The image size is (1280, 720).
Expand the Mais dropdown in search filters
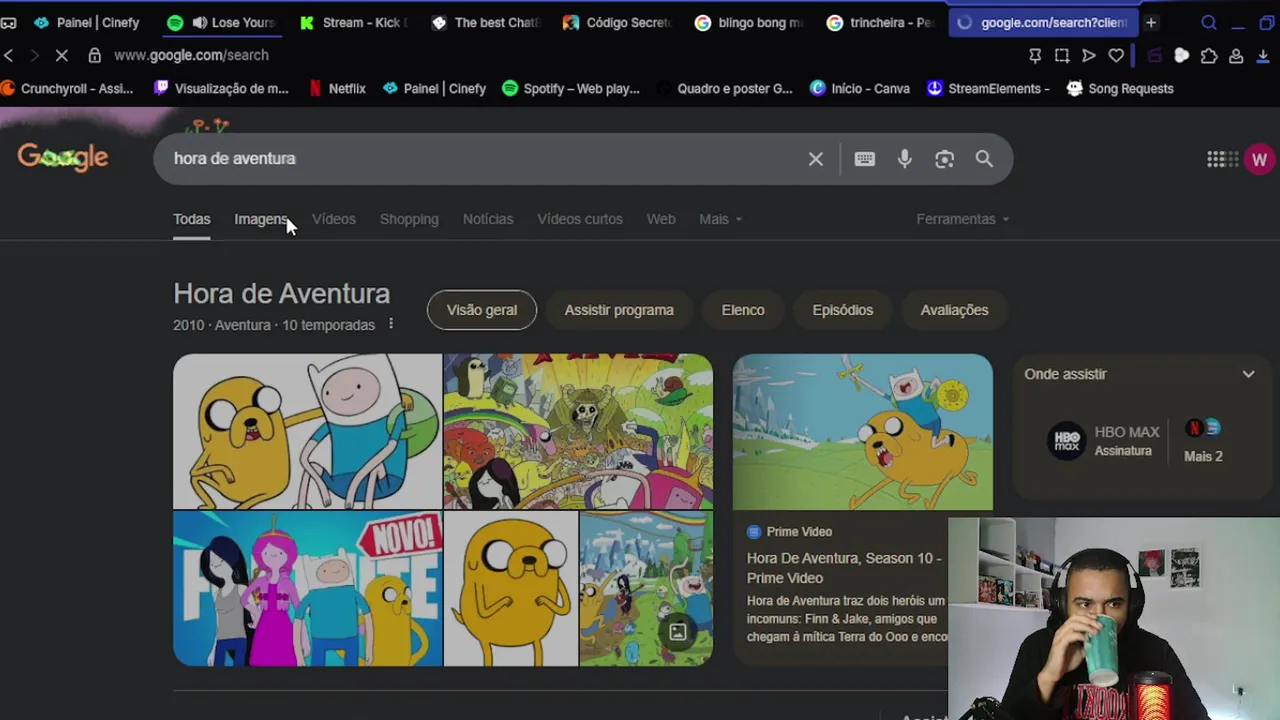coord(720,219)
